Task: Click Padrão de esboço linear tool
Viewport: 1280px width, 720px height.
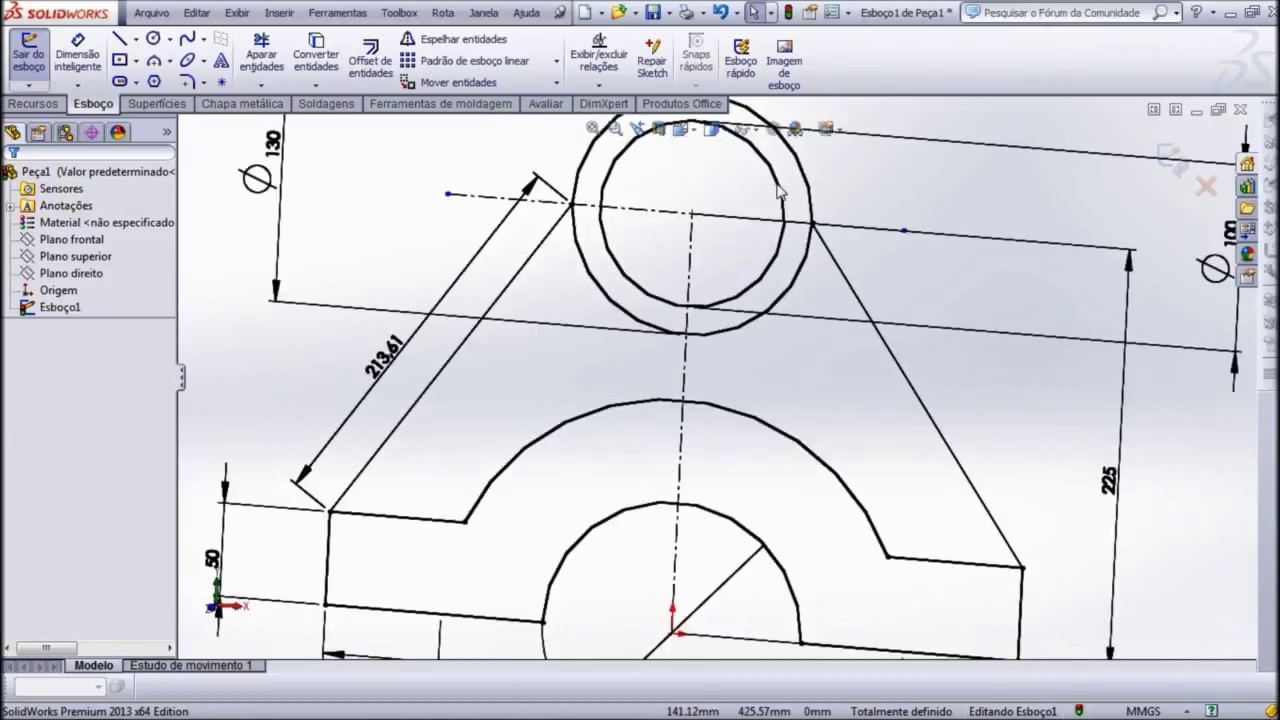Action: point(465,60)
